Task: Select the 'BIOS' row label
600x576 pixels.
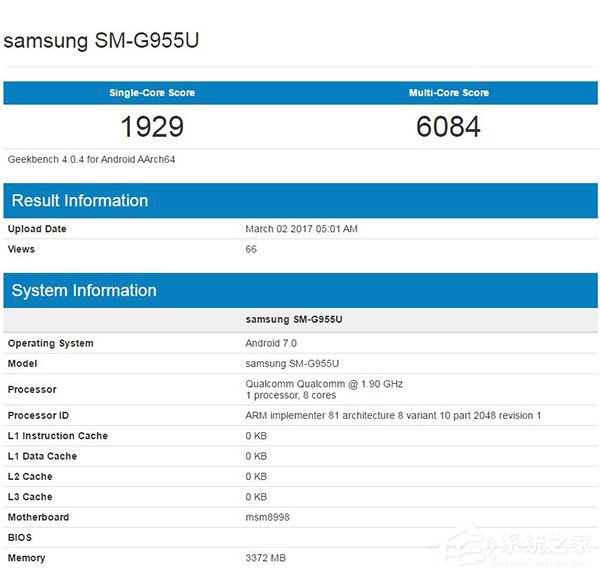Action: 20,538
